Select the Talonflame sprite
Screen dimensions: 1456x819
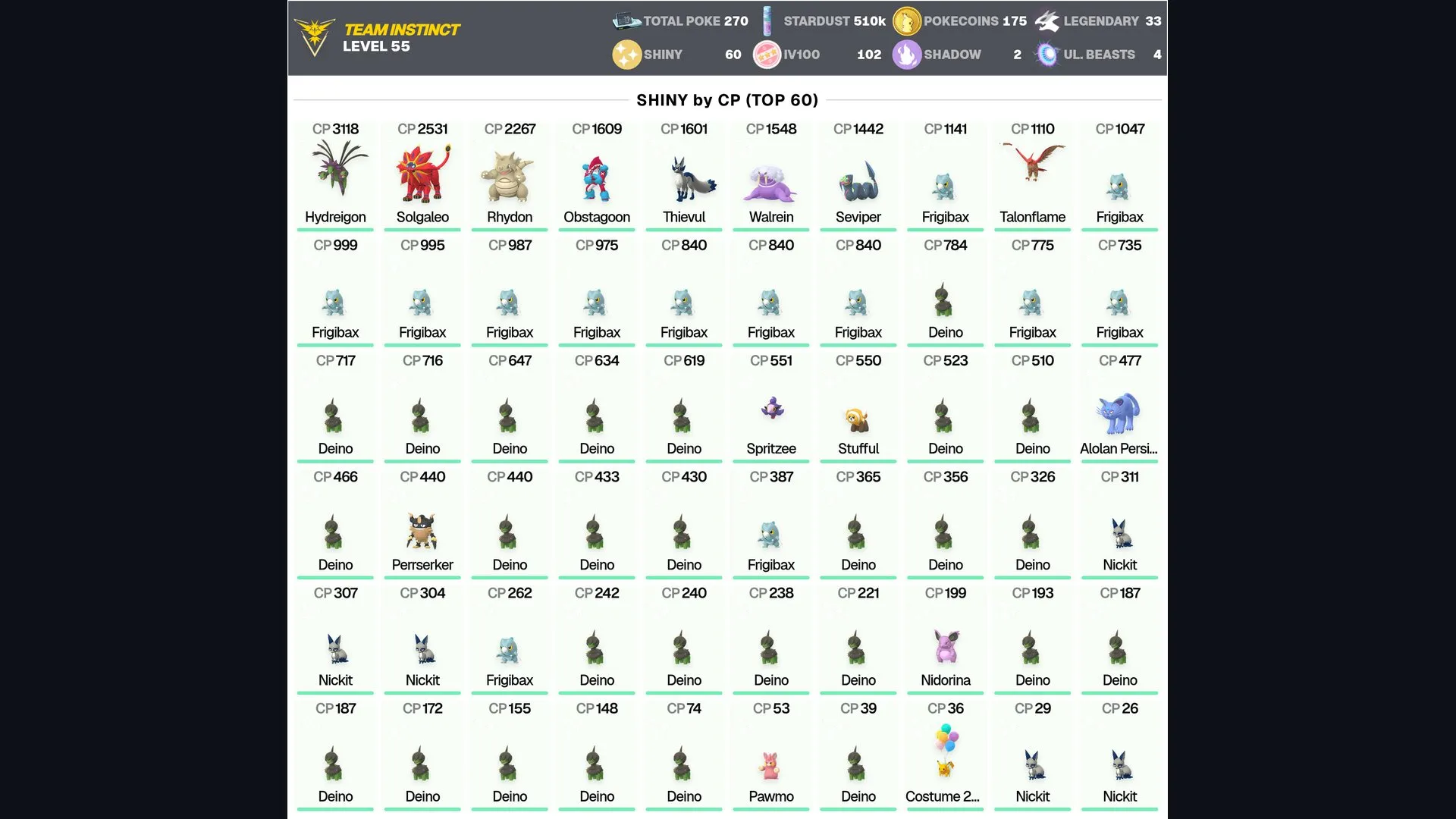(1033, 162)
